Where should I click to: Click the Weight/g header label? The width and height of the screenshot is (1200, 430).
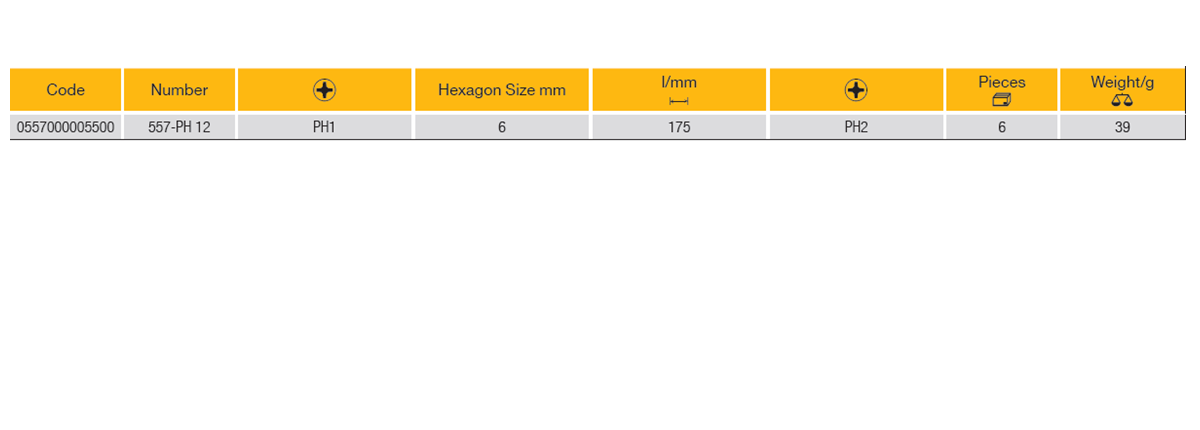[x=1122, y=82]
